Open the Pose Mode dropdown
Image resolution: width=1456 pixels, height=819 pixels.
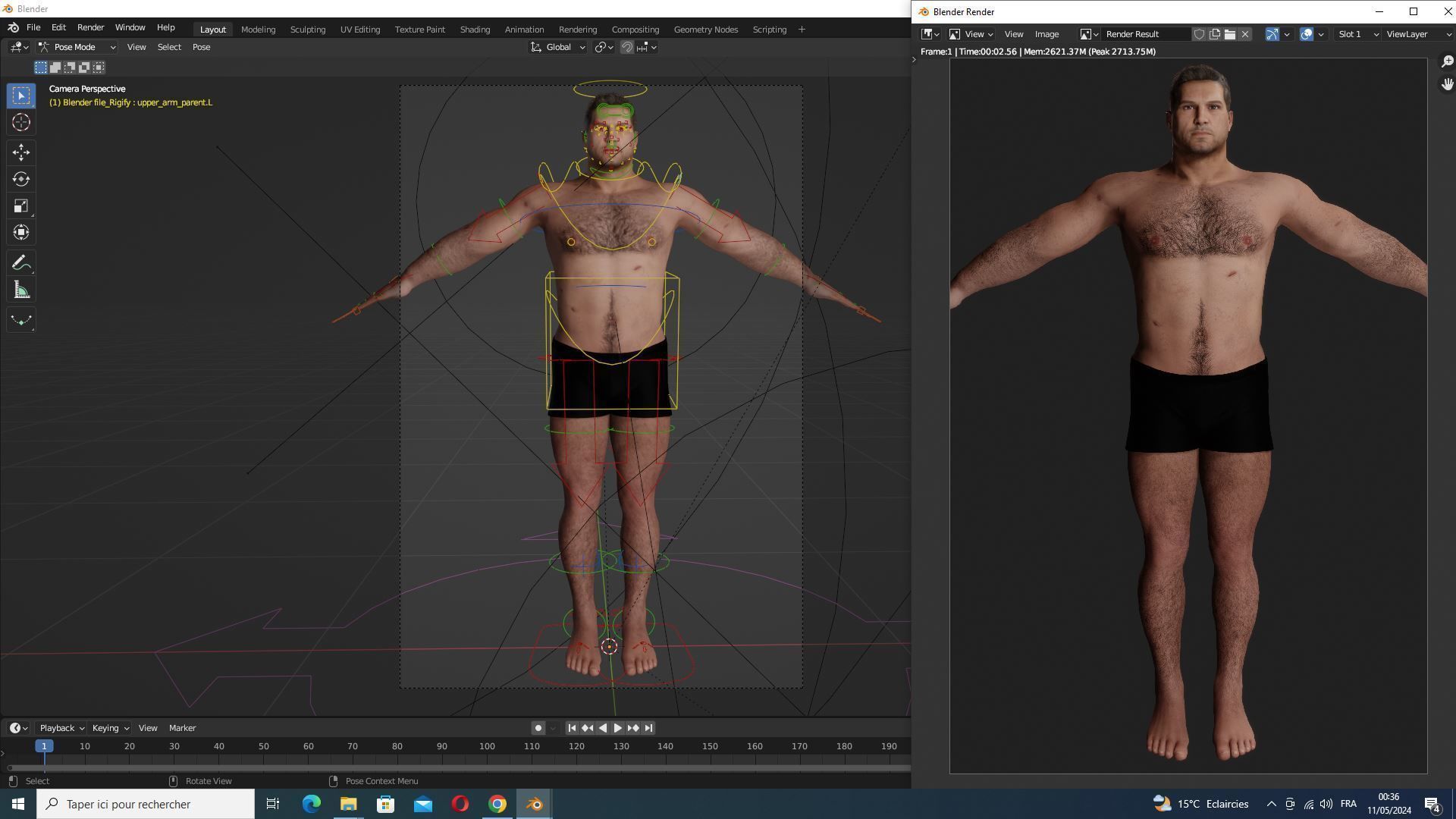pyautogui.click(x=77, y=47)
